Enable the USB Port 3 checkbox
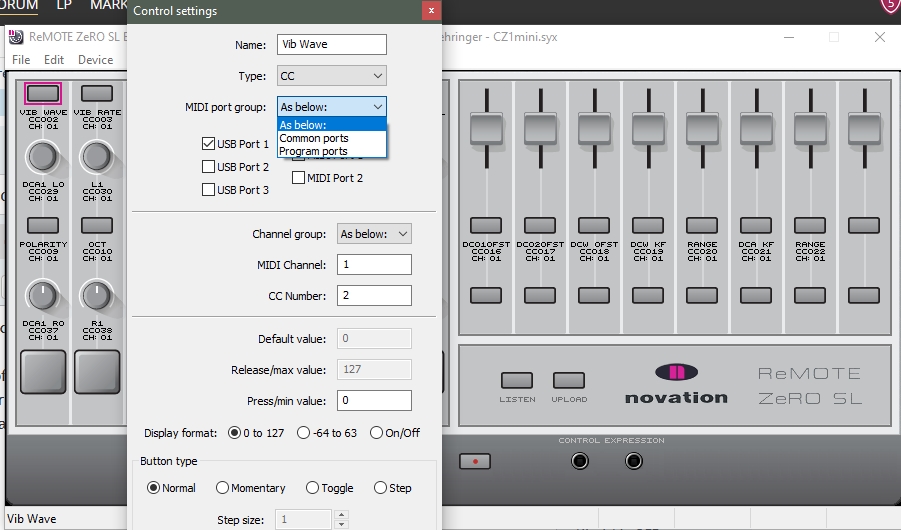The image size is (901, 530). [208, 190]
